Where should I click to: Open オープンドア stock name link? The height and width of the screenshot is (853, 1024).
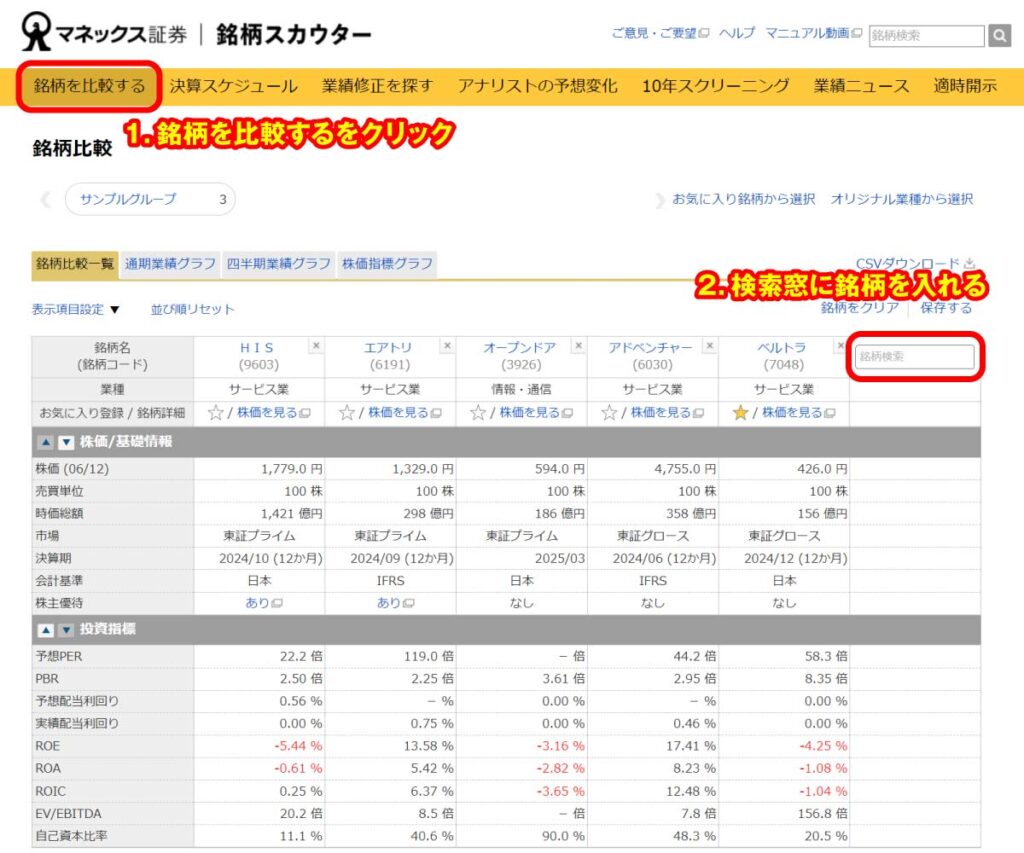point(520,348)
